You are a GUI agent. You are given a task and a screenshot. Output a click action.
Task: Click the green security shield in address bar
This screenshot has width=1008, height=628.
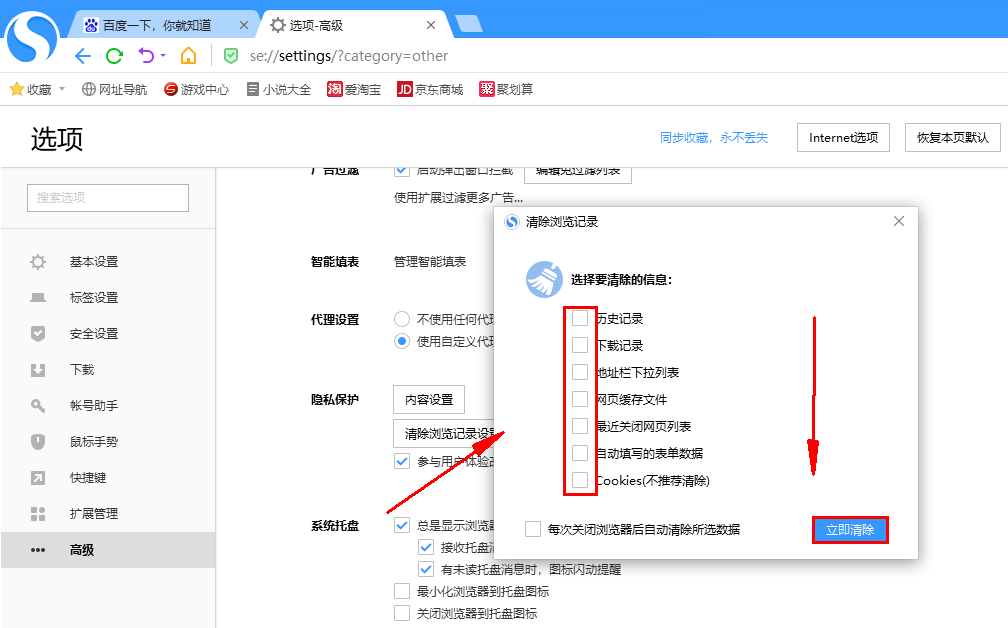pyautogui.click(x=231, y=57)
